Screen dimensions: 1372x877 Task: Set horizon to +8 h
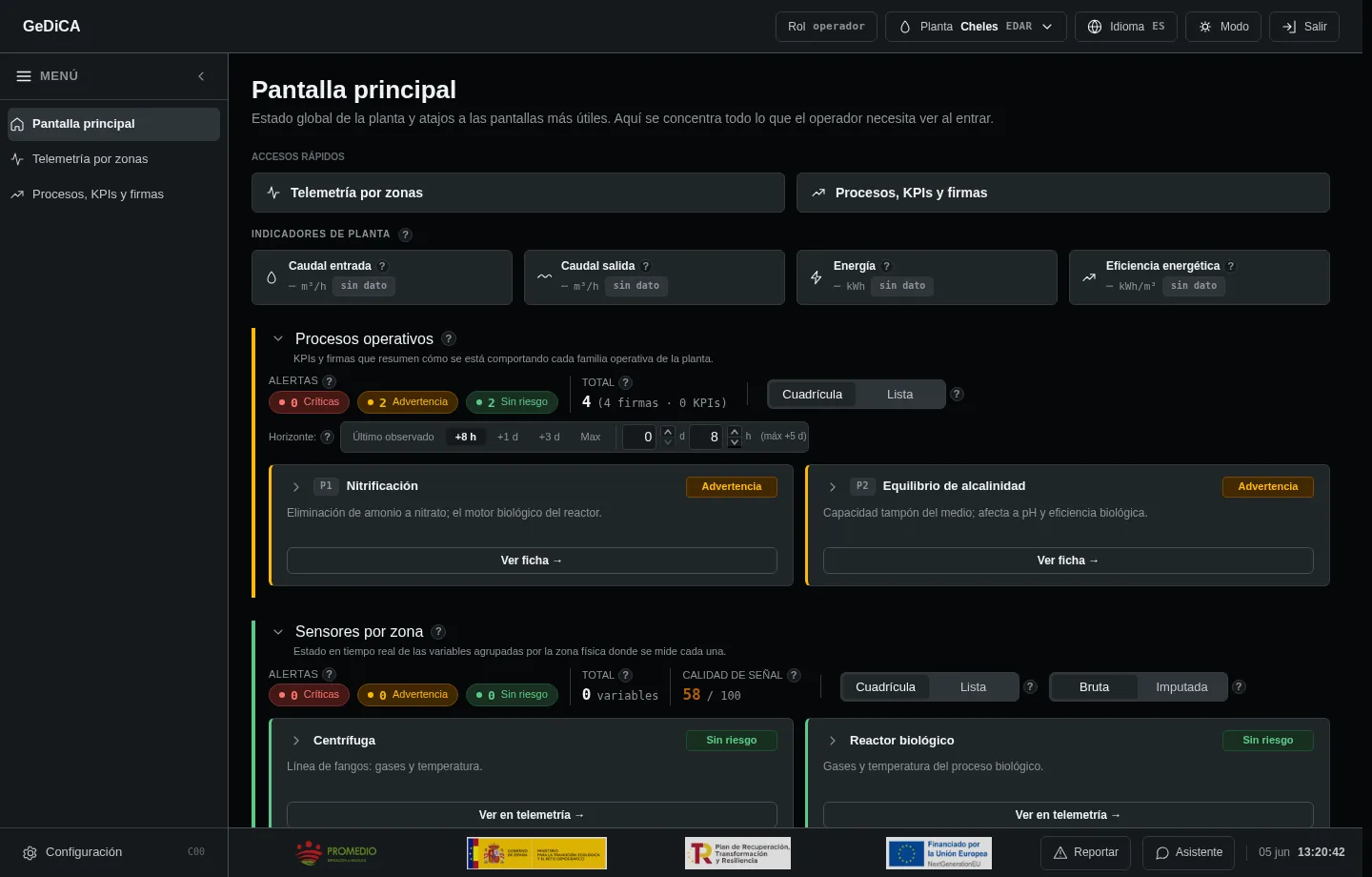tap(466, 437)
